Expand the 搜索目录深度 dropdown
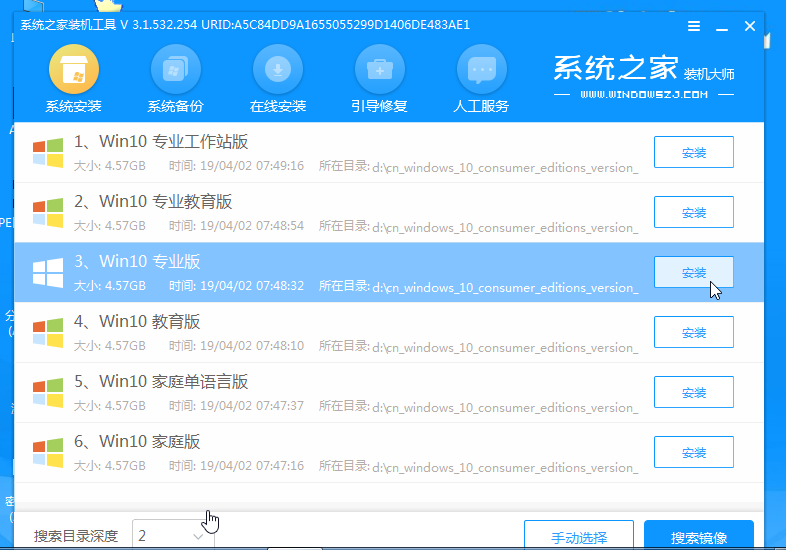Viewport: 786px width, 550px height. (198, 536)
